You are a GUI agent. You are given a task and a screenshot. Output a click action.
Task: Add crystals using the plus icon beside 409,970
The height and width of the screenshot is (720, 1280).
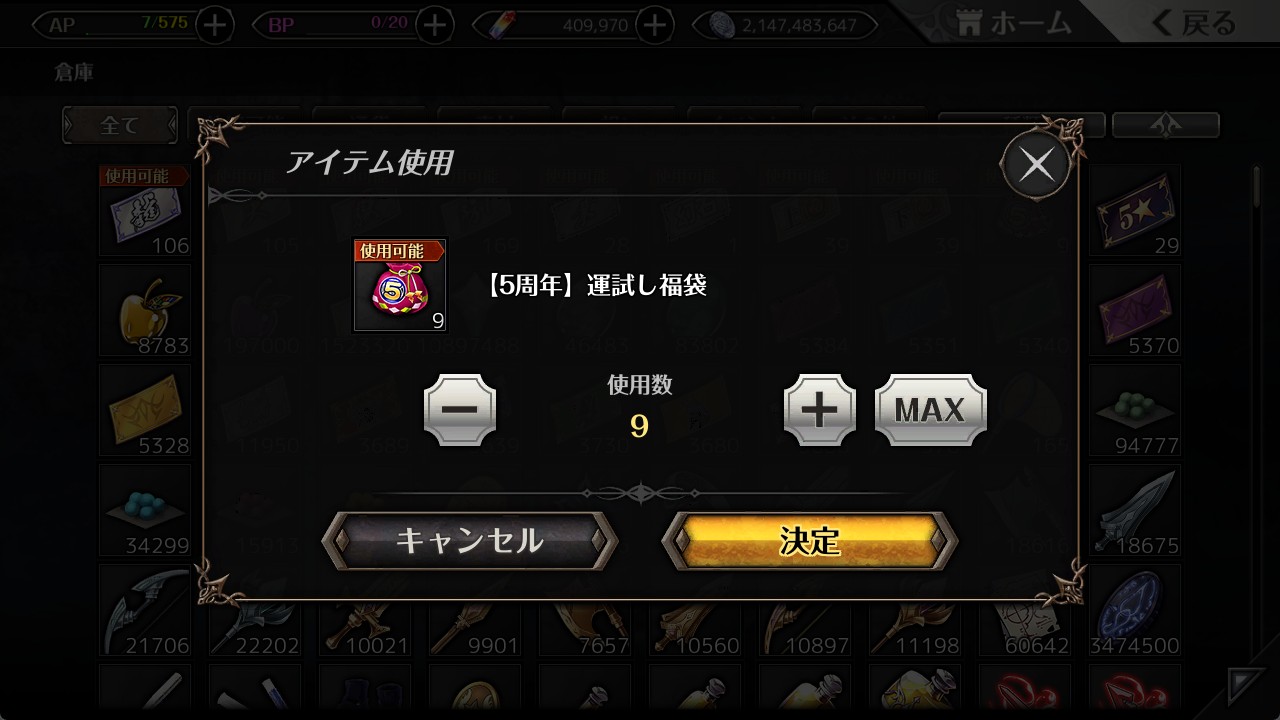(x=654, y=25)
